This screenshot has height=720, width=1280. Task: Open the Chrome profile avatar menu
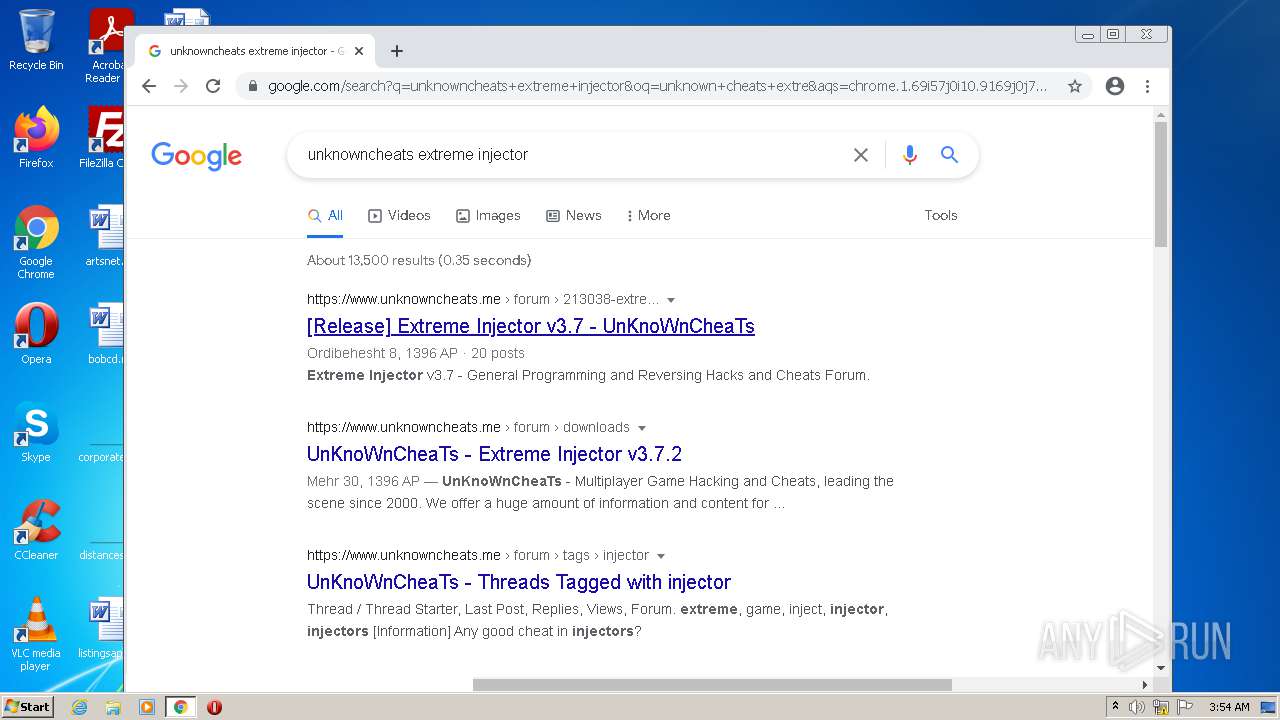tap(1115, 86)
